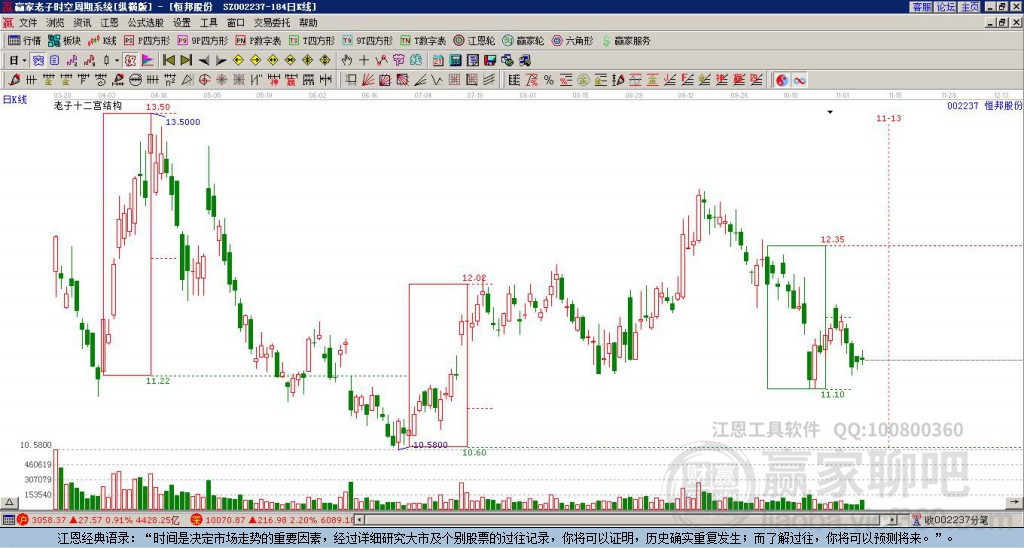
Task: Click the 12.02 price label
Action: click(475, 278)
